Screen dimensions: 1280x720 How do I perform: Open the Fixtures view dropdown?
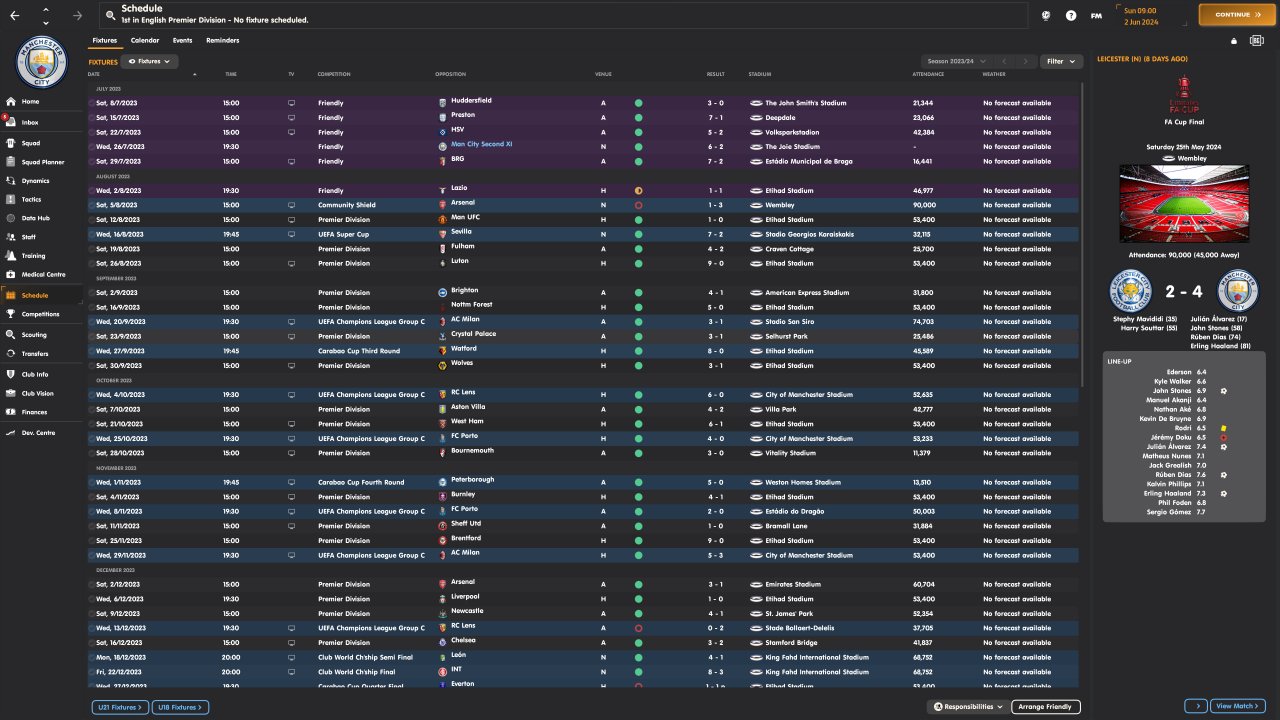149,62
